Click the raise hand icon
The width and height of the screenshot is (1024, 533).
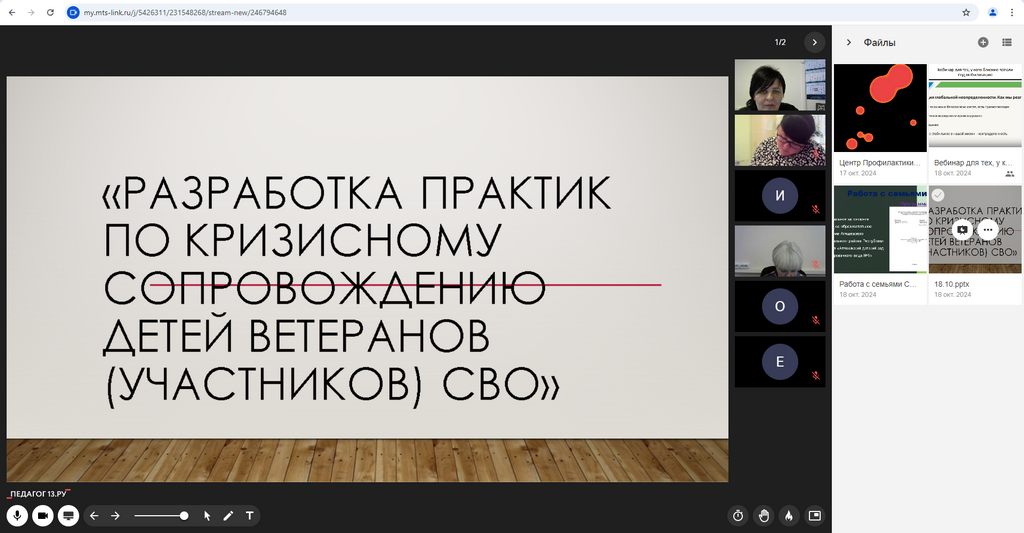[763, 516]
